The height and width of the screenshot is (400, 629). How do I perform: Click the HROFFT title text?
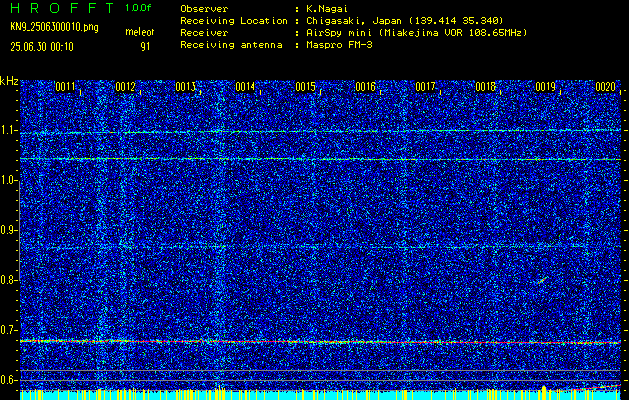point(62,9)
